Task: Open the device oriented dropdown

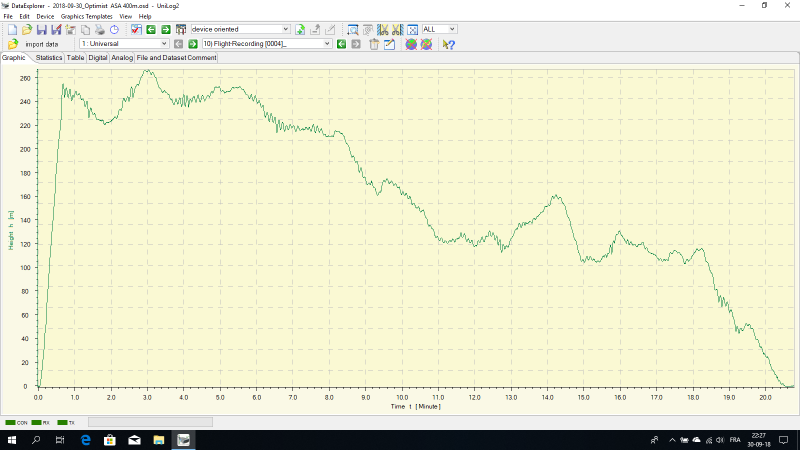Action: (257, 30)
